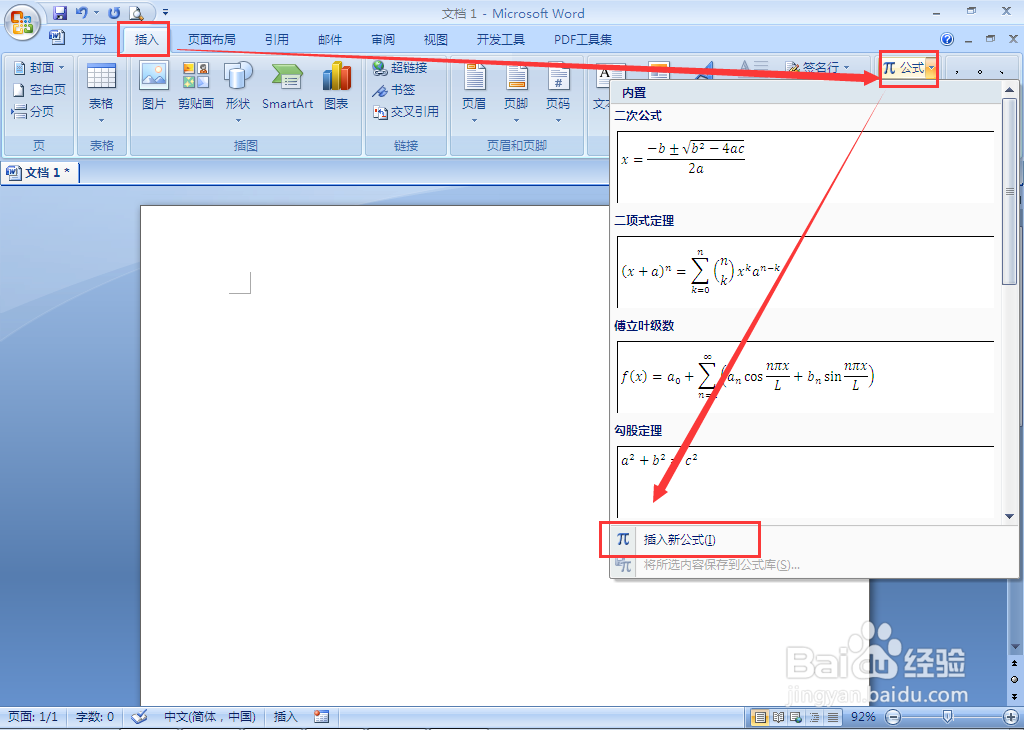Open zoom dialog via 92% label
1024x730 pixels.
tap(863, 717)
